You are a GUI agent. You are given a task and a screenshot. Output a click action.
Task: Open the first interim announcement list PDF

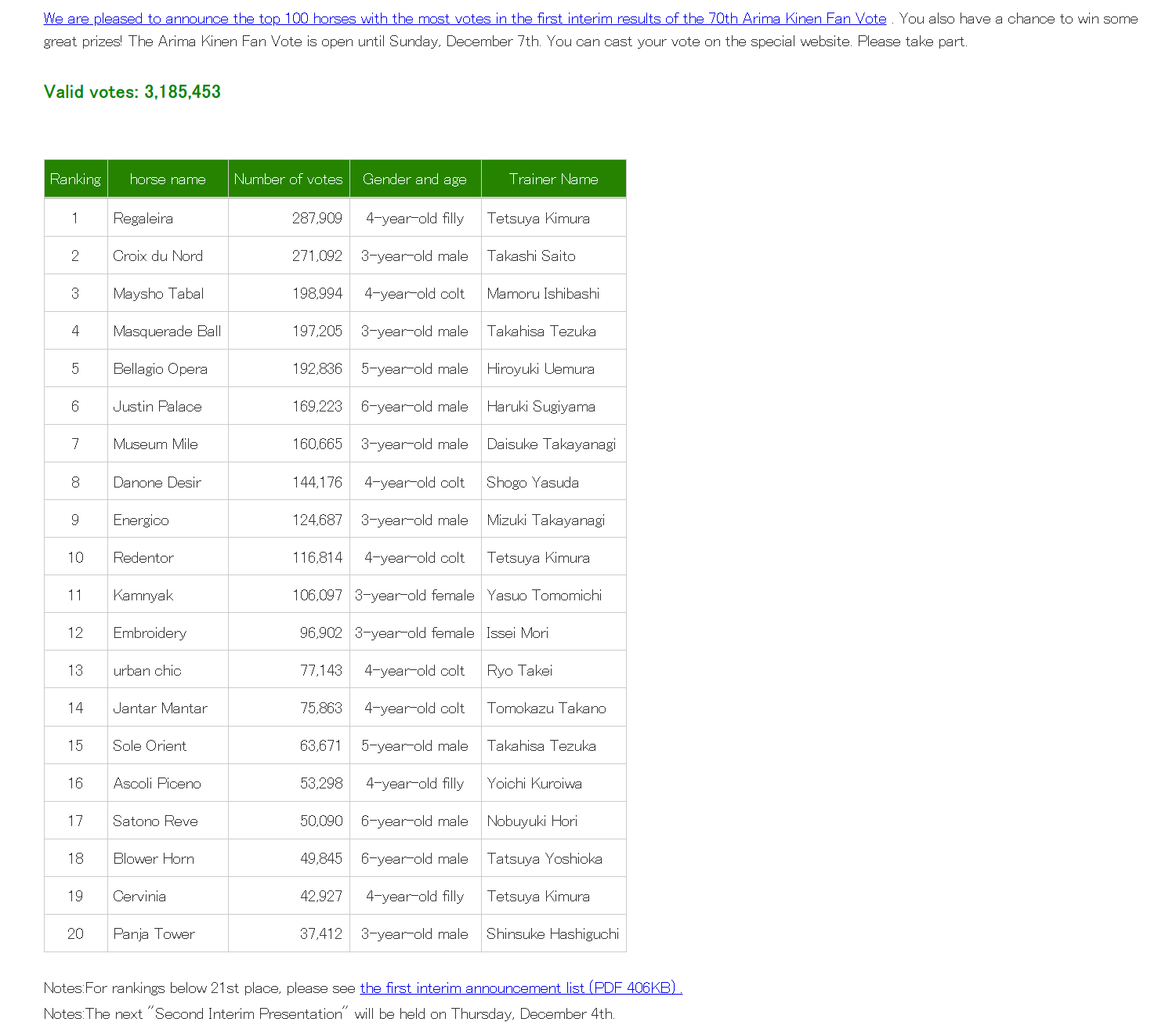tap(521, 988)
